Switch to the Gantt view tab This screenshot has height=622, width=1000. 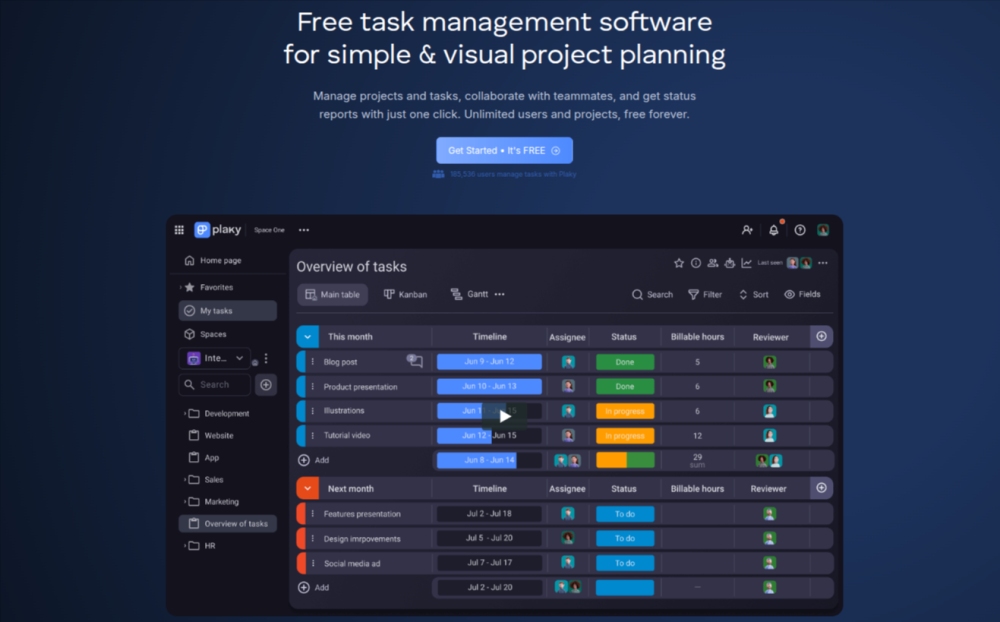click(469, 295)
